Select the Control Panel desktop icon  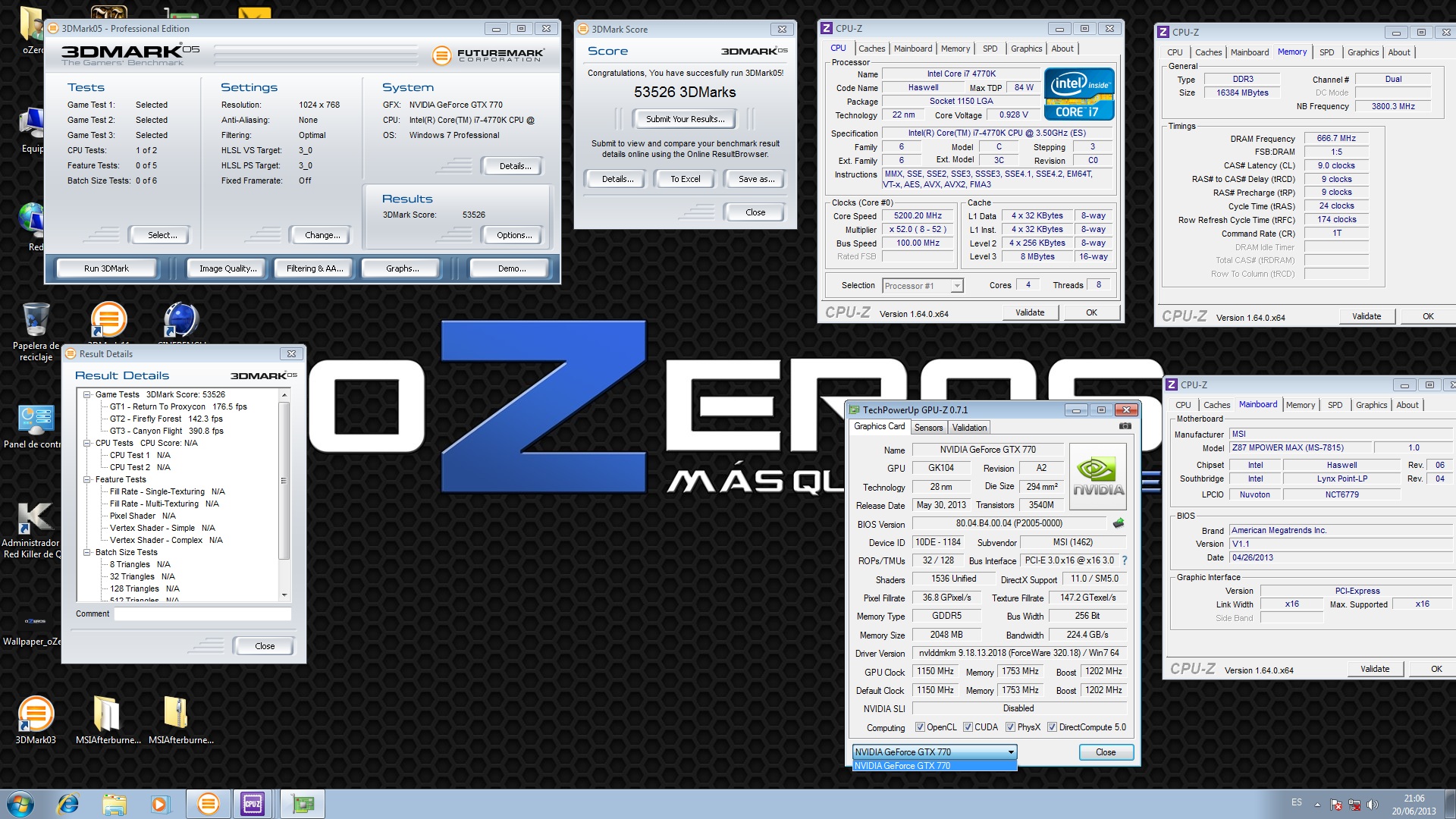[33, 426]
